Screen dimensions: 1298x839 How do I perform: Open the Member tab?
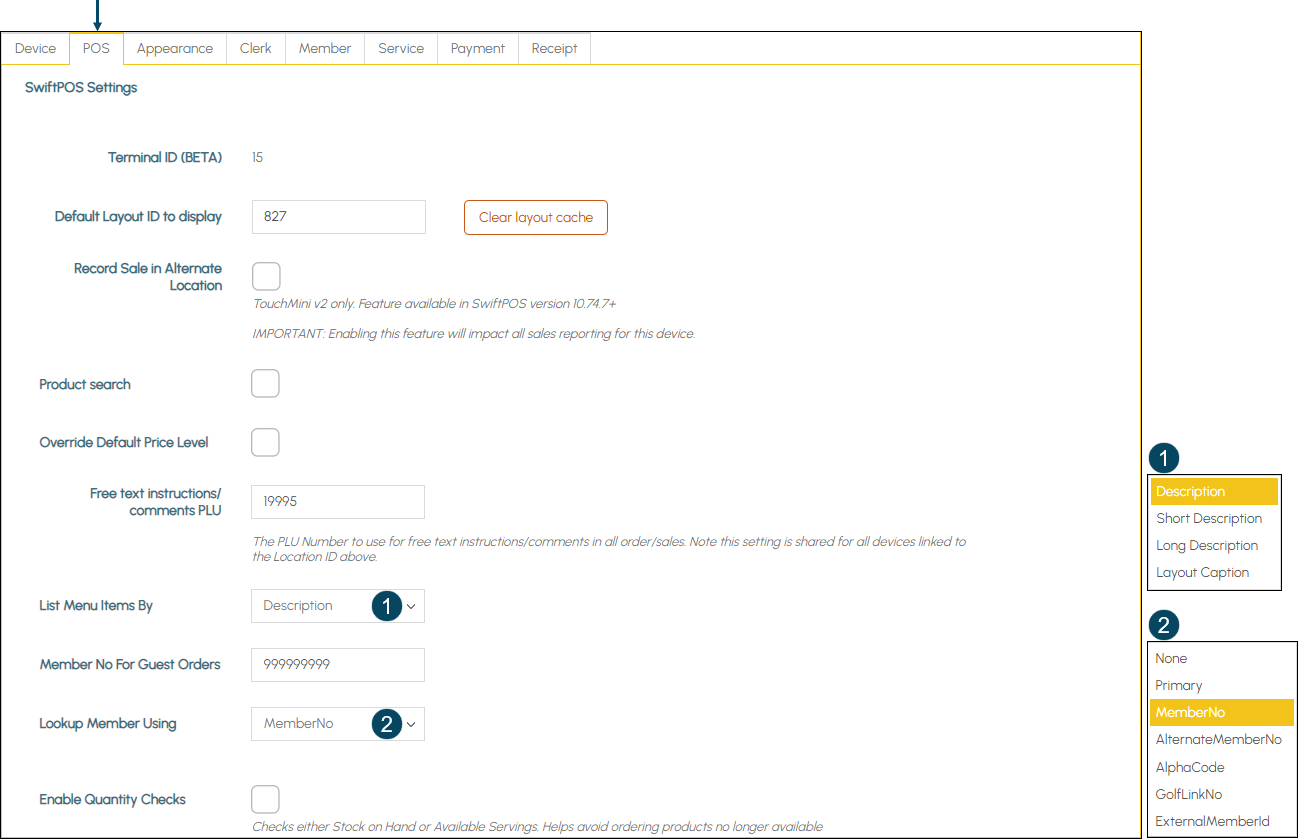coord(325,48)
